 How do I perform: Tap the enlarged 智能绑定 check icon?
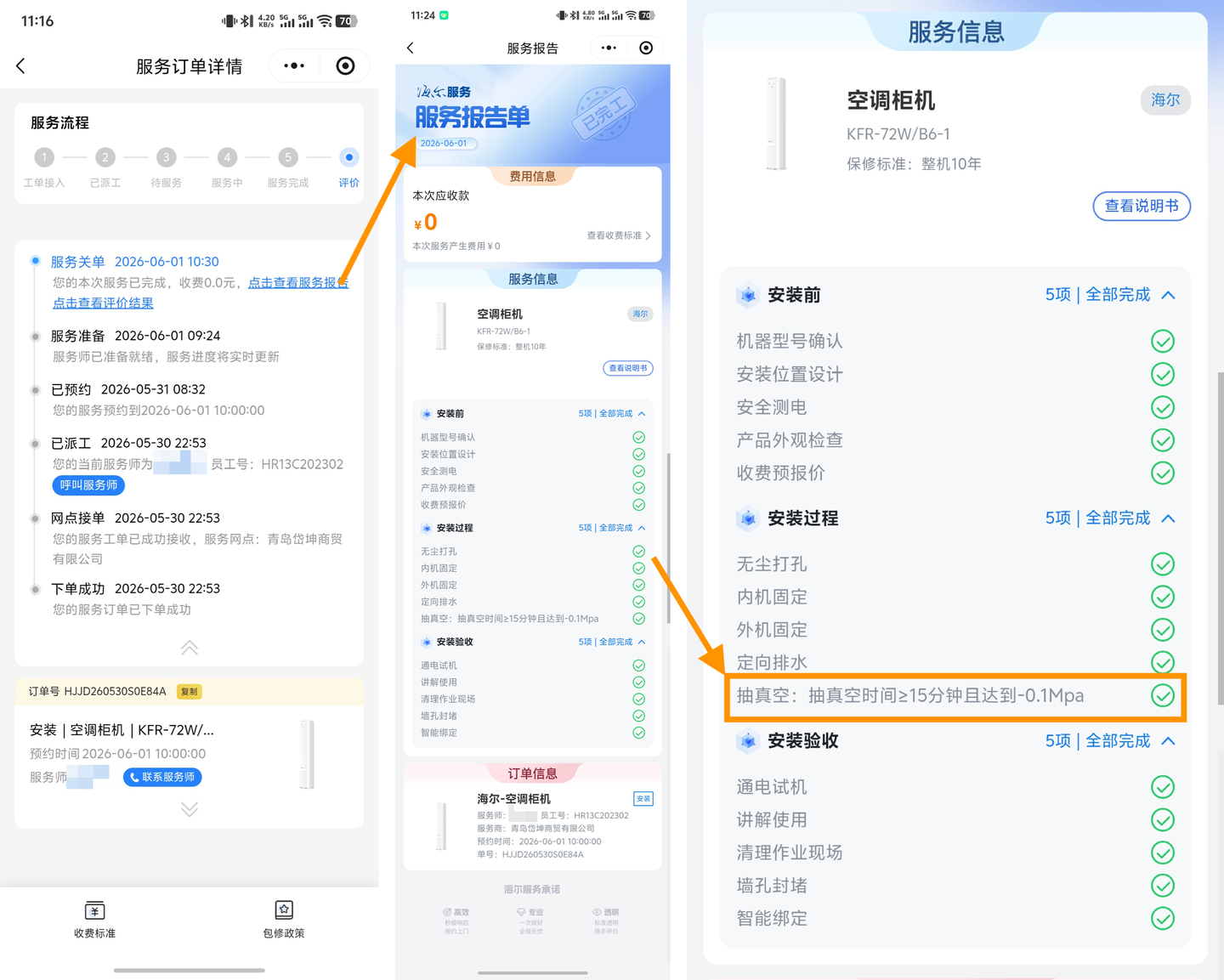[1163, 918]
